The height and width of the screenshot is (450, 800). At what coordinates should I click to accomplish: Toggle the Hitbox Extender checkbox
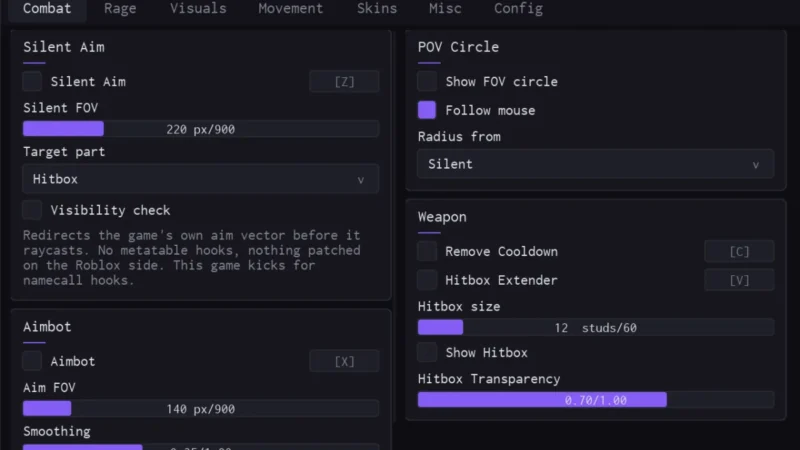(427, 280)
